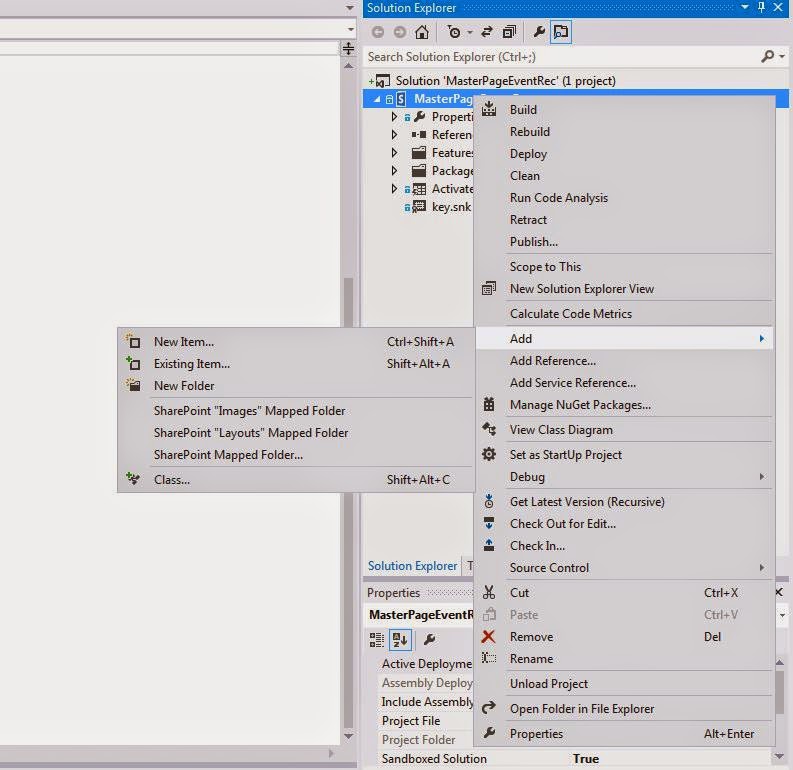Choose Clean in the context menu
The width and height of the screenshot is (793, 770).
pos(624,175)
